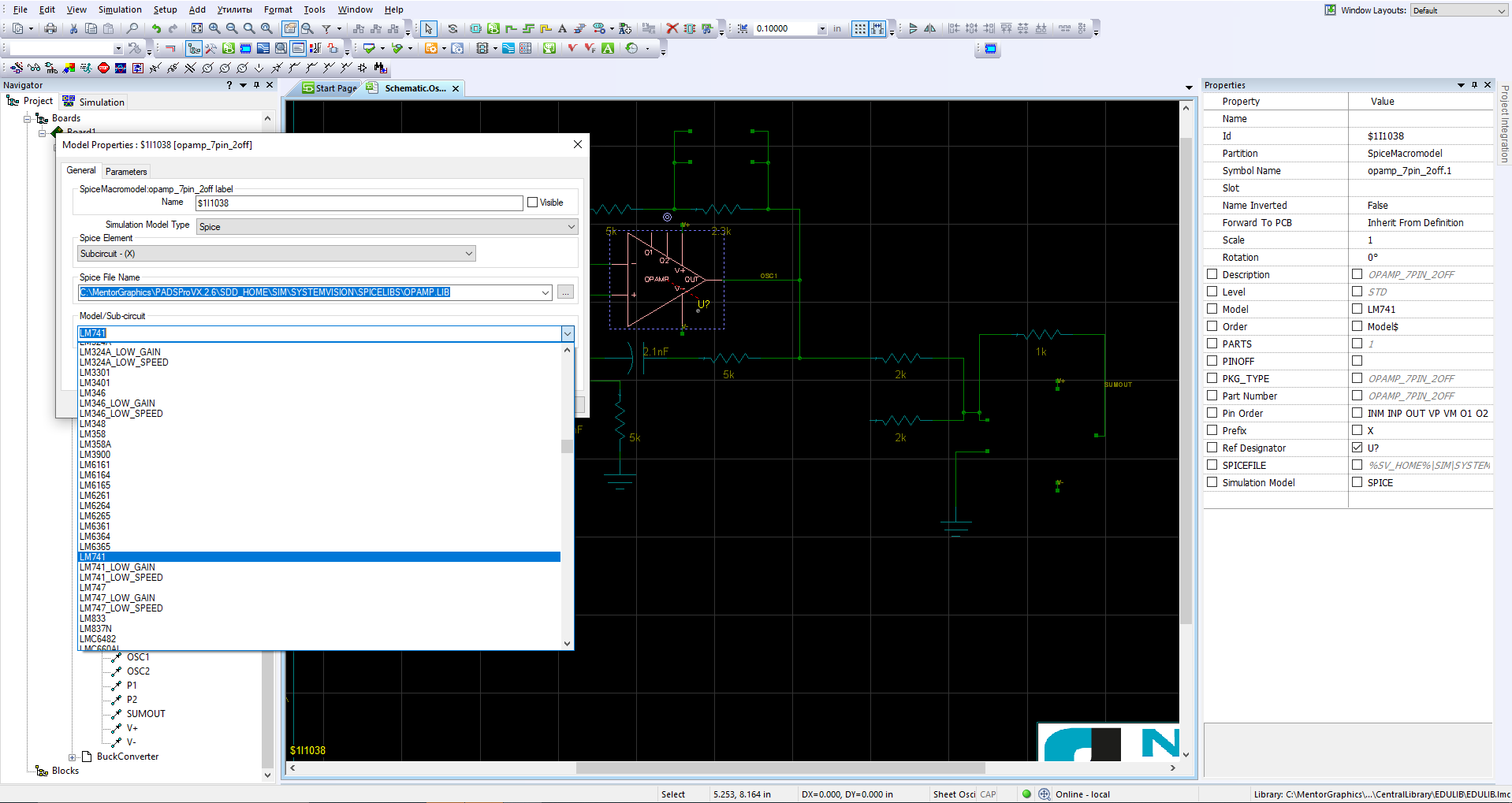Expand the BuckConverter tree node

pos(73,757)
